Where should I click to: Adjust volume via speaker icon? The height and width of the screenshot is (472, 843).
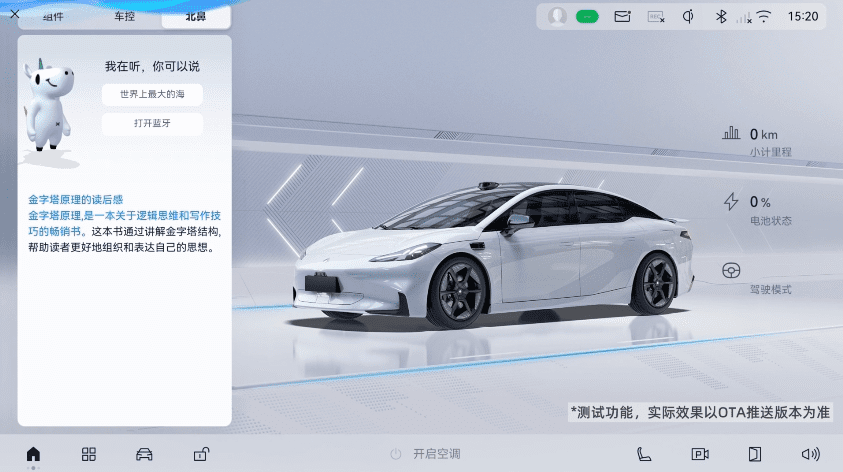pyautogui.click(x=810, y=454)
